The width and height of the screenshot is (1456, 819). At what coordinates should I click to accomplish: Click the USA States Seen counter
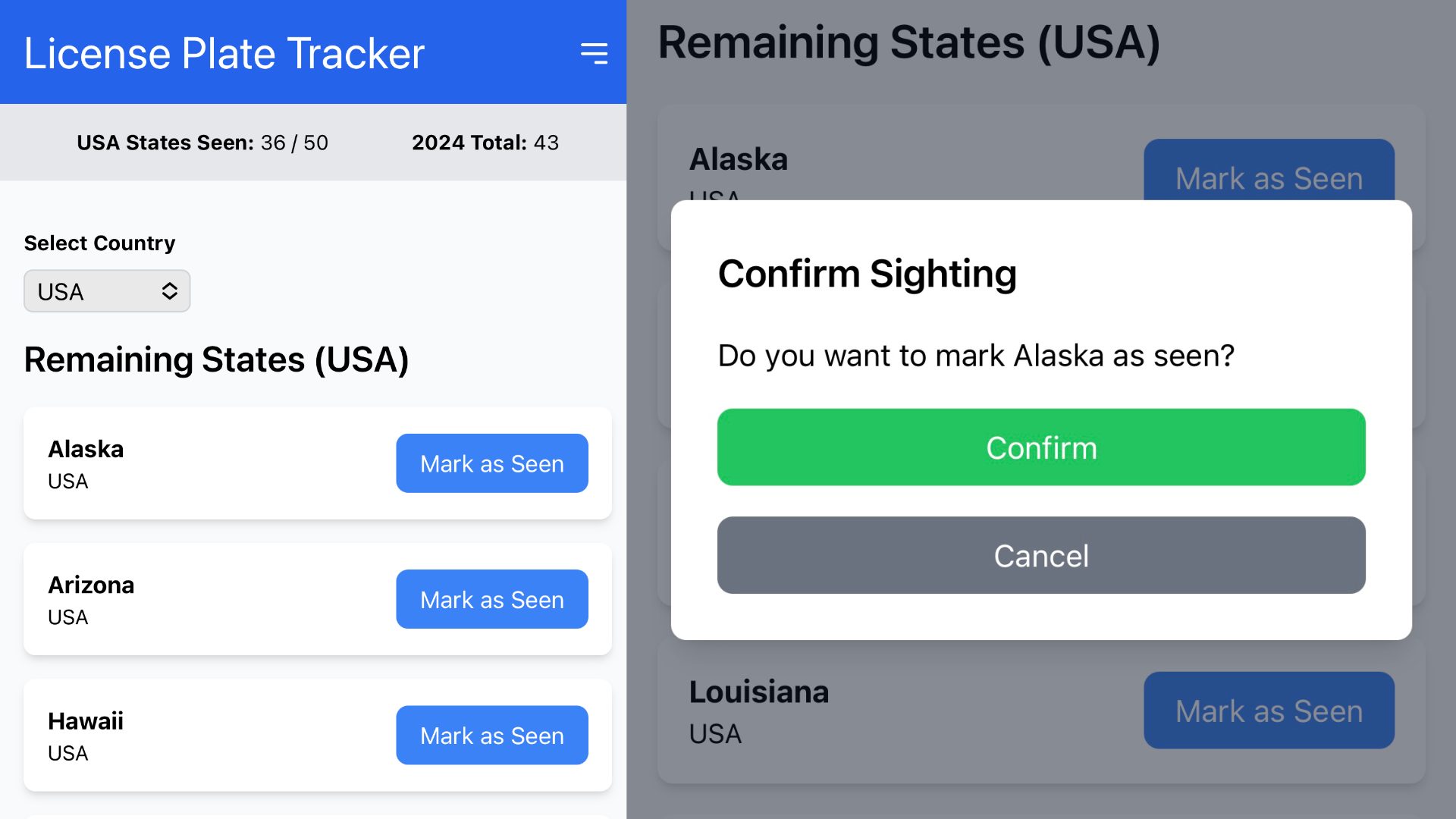(x=204, y=141)
